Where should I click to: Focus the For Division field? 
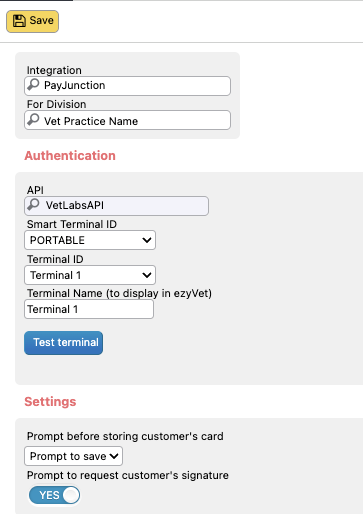click(x=127, y=120)
